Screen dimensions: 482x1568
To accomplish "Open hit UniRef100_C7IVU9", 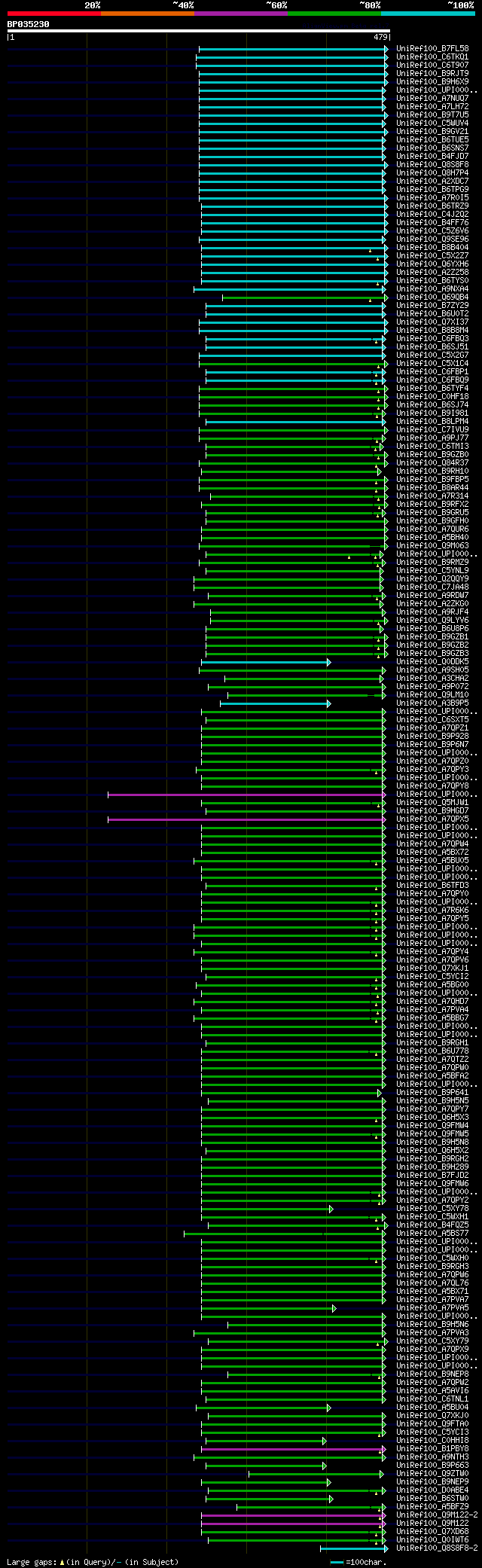I will [432, 430].
